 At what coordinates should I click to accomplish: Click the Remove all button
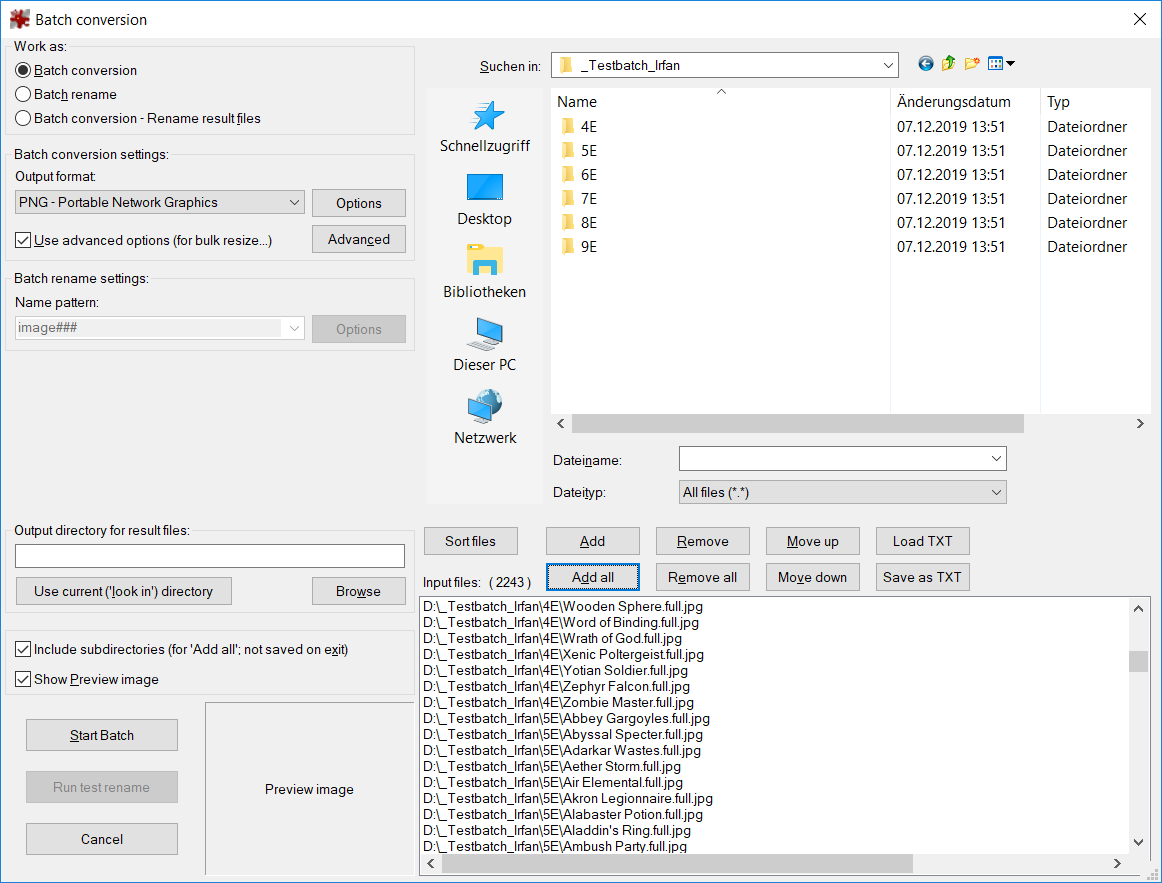point(702,577)
